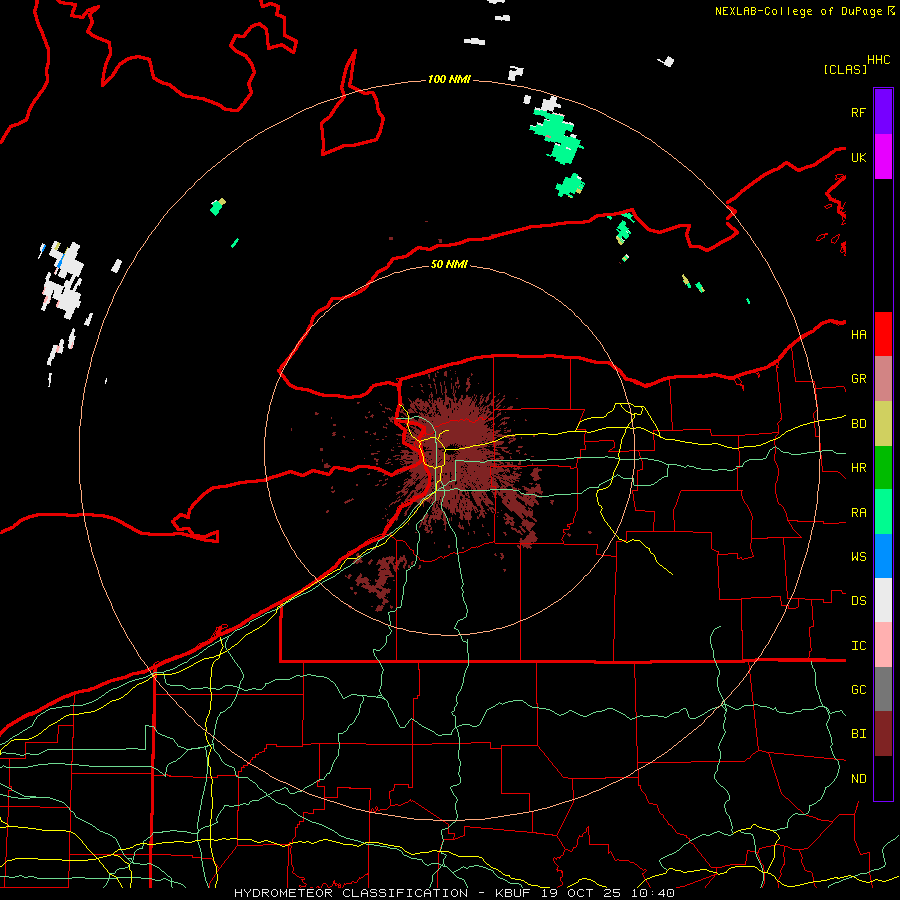900x900 pixels.
Task: Click the RF legend label
Action: pos(858,112)
